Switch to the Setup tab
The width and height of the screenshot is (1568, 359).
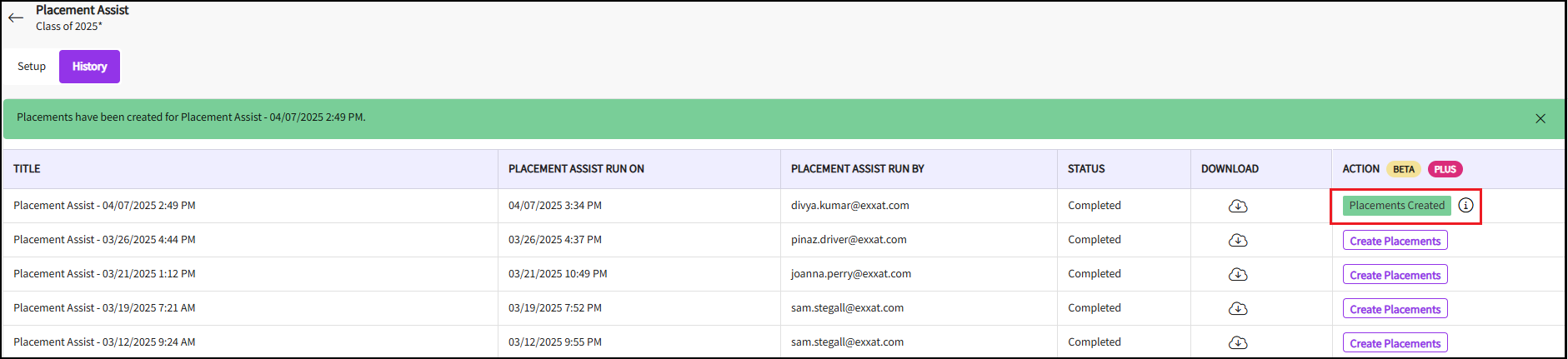point(32,67)
